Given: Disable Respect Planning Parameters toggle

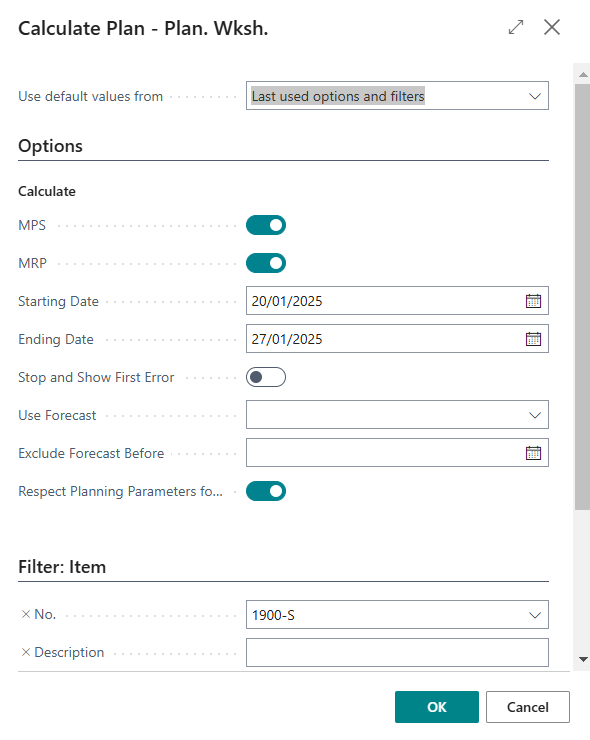Looking at the screenshot, I should pyautogui.click(x=266, y=491).
